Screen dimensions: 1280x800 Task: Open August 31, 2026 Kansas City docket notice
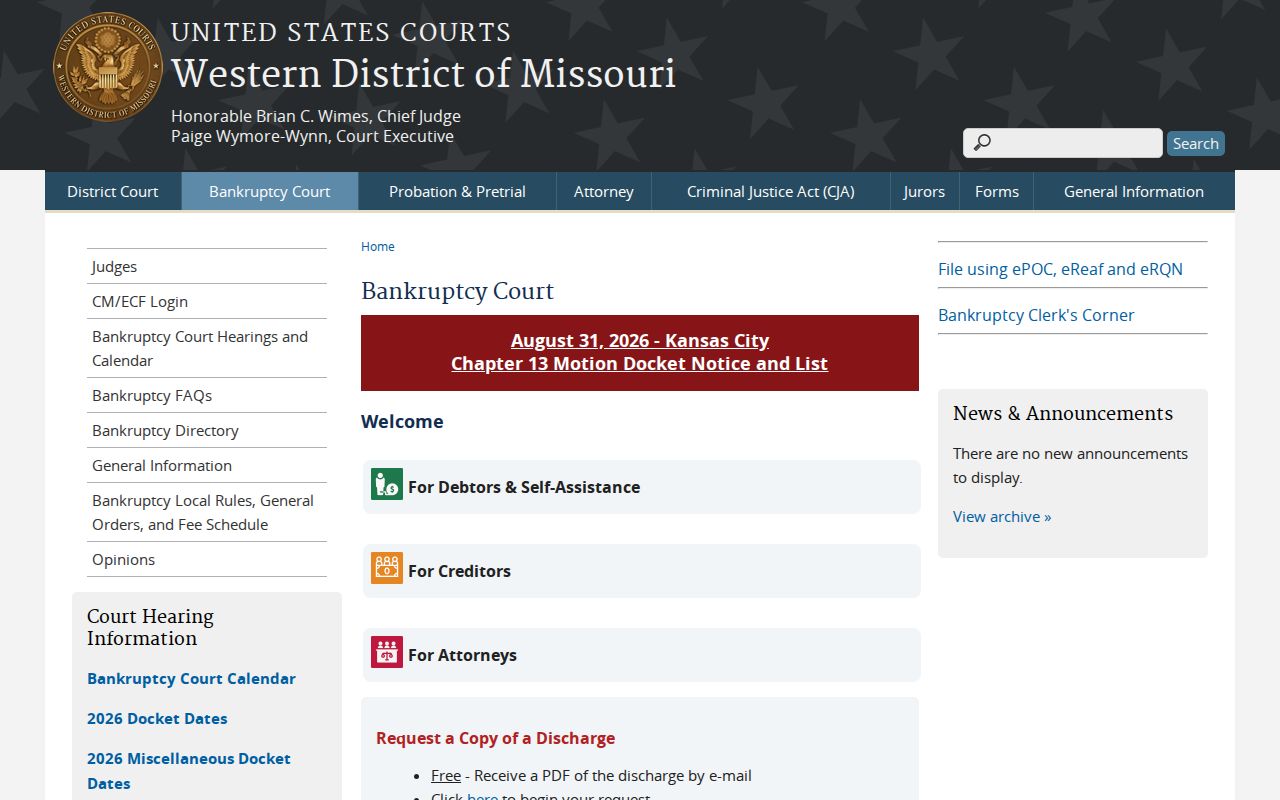click(x=640, y=352)
